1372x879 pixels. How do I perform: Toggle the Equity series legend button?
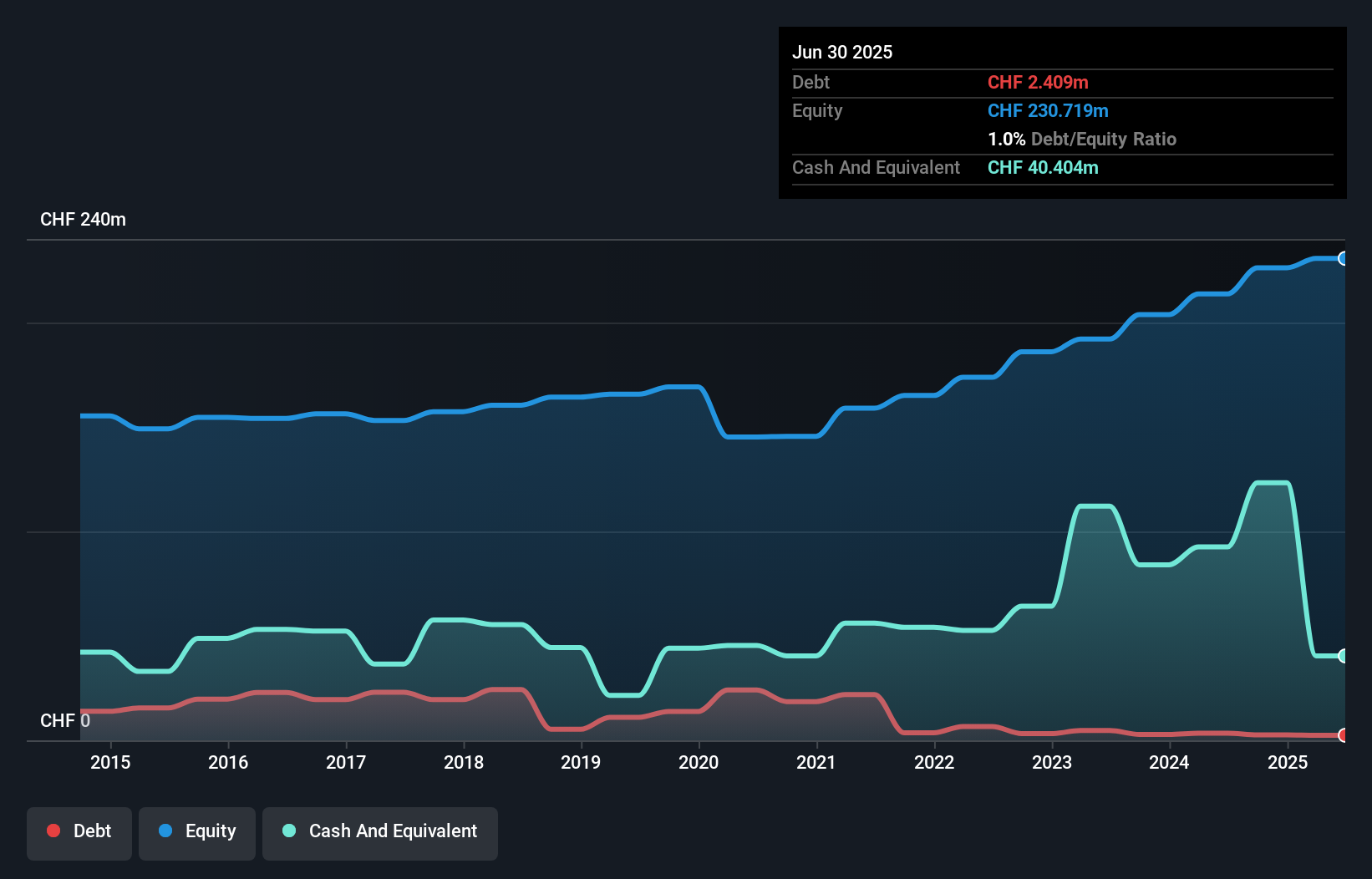point(197,833)
